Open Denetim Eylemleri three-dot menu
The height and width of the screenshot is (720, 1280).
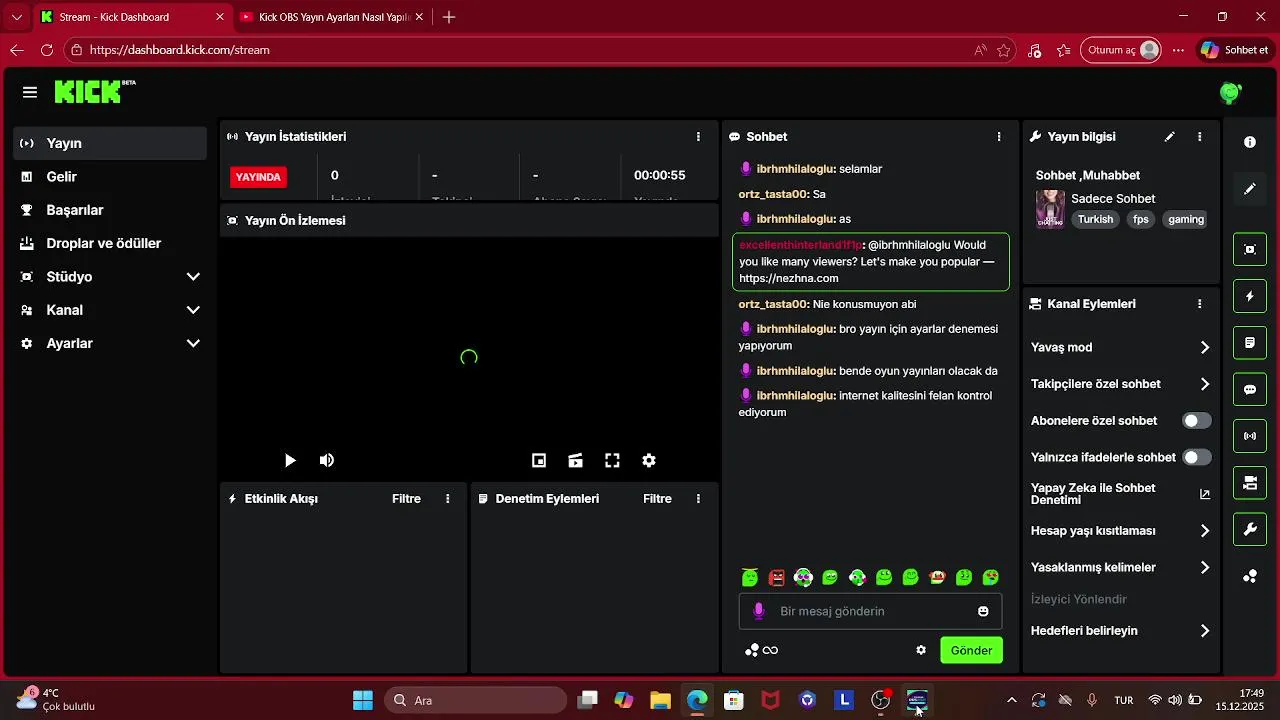tap(698, 498)
